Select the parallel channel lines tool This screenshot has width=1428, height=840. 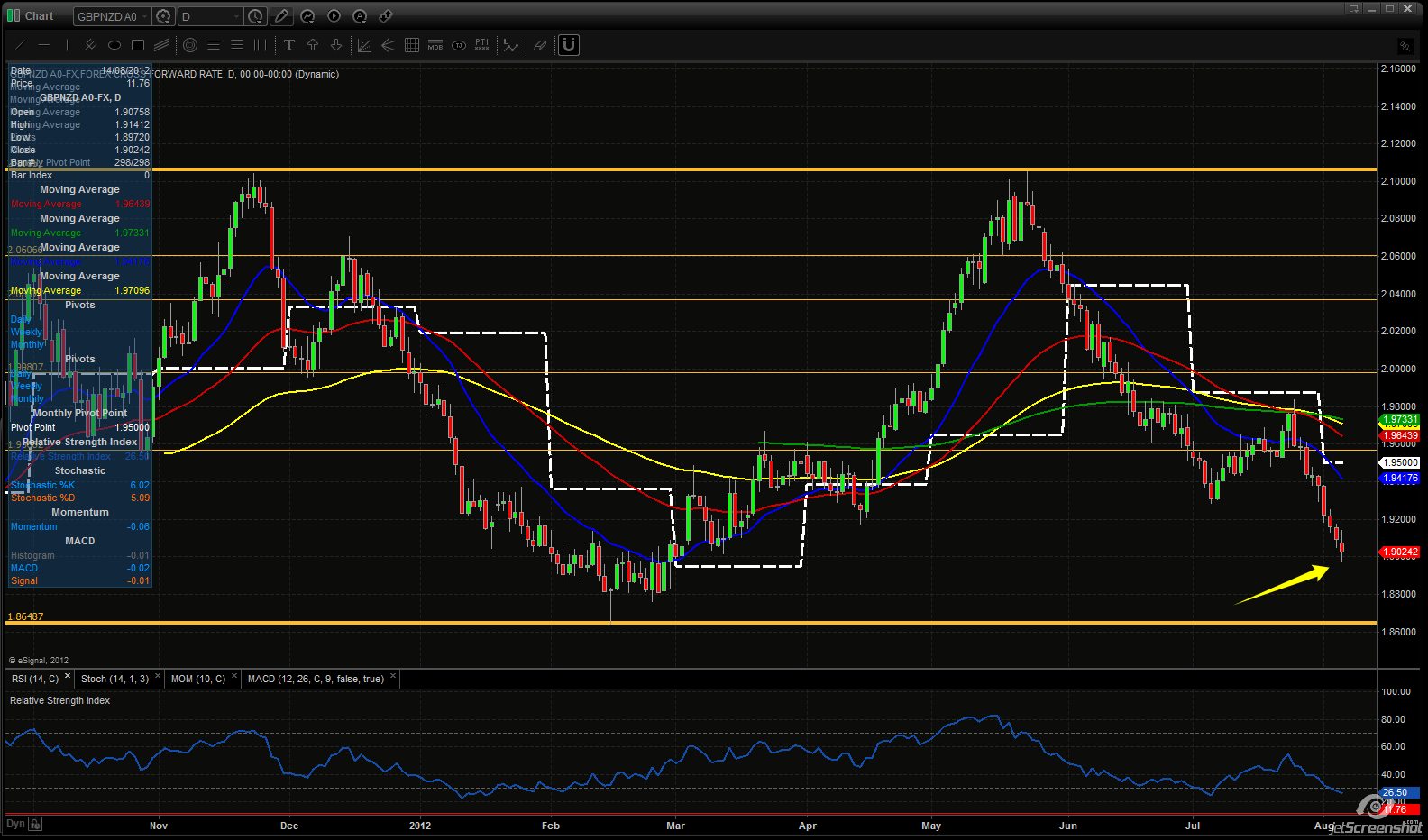[160, 45]
